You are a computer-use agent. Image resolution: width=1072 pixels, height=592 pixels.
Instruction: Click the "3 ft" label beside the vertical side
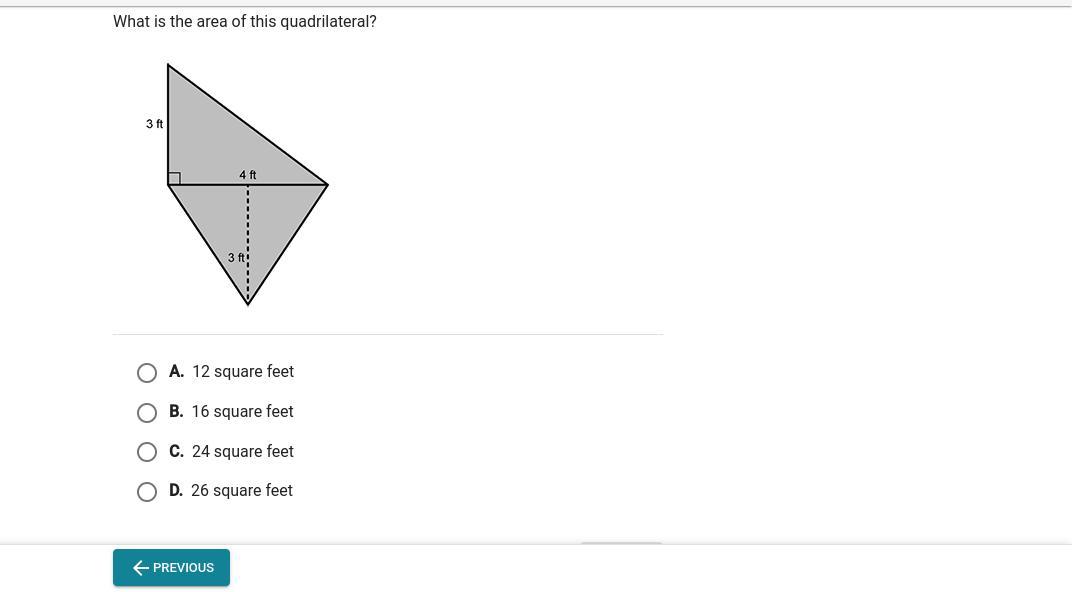point(154,124)
